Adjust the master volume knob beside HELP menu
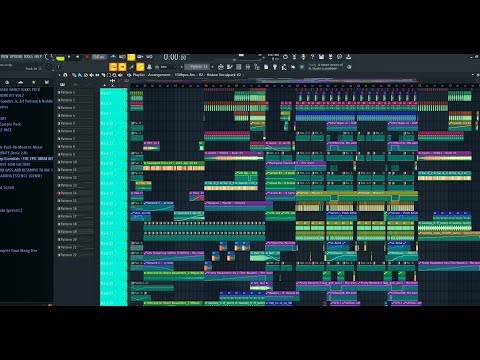 point(49,57)
